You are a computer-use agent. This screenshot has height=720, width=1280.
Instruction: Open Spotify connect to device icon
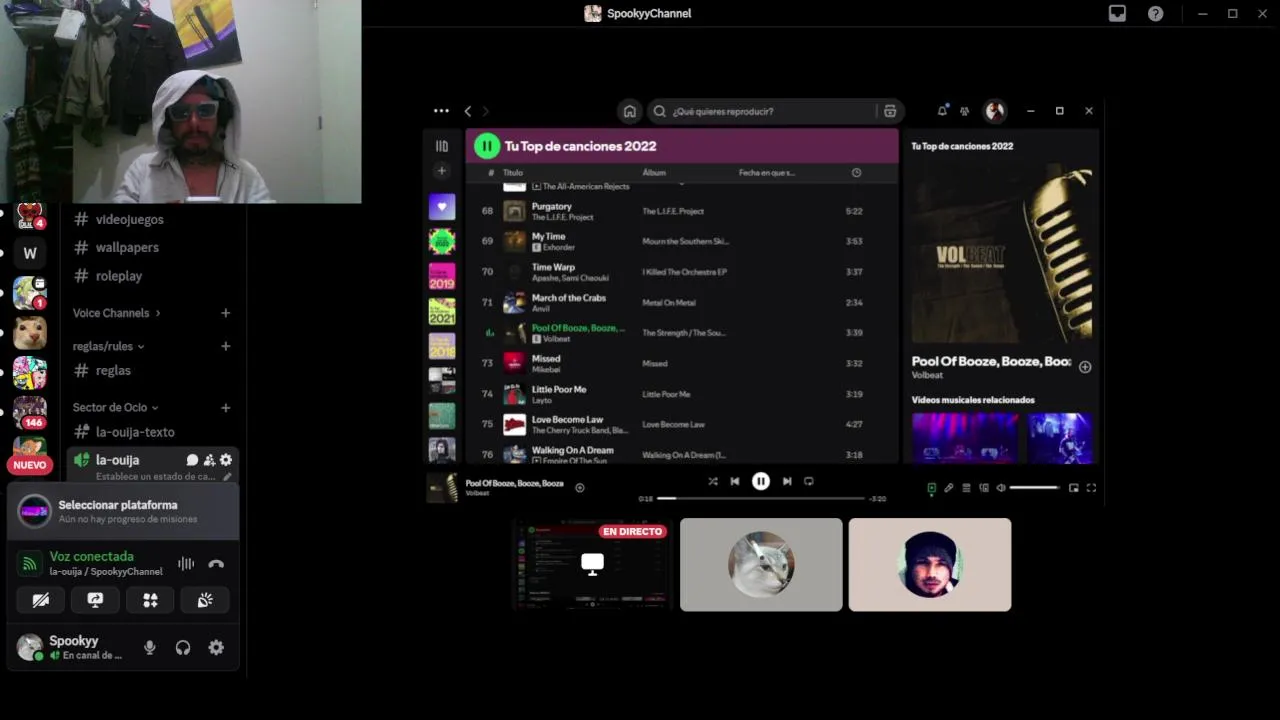click(984, 488)
